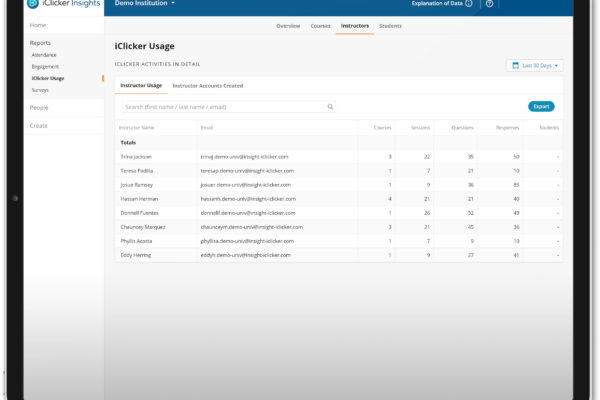
Task: Open Reports section in sidebar
Action: click(40, 43)
